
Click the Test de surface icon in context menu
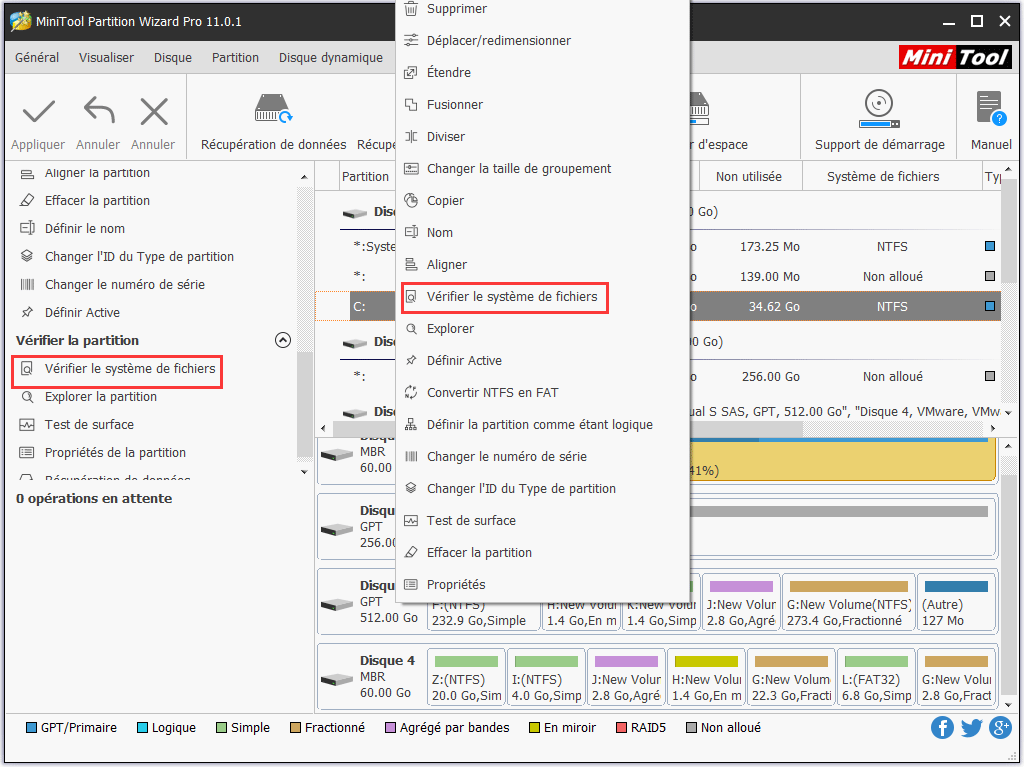pos(411,520)
